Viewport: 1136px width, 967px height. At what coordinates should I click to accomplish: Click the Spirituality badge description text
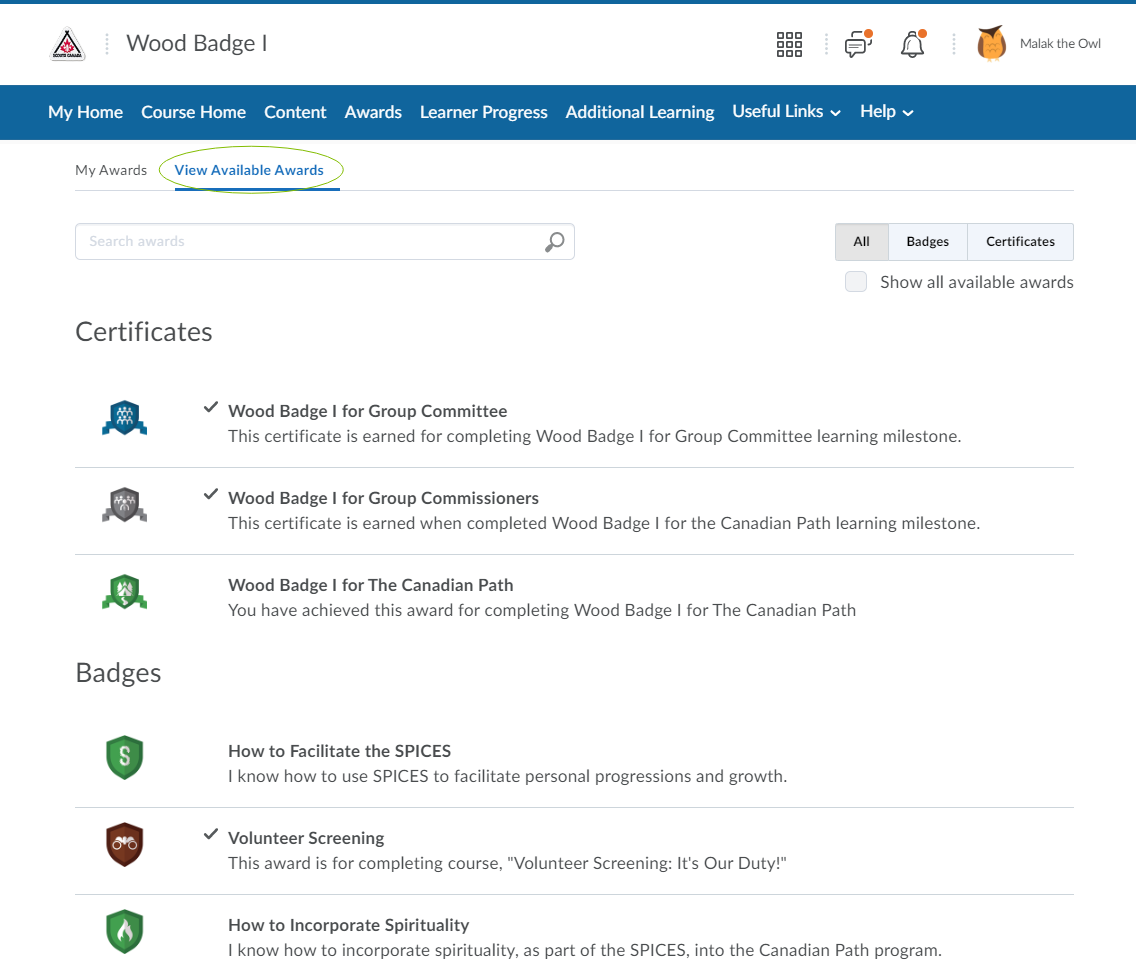coord(585,950)
